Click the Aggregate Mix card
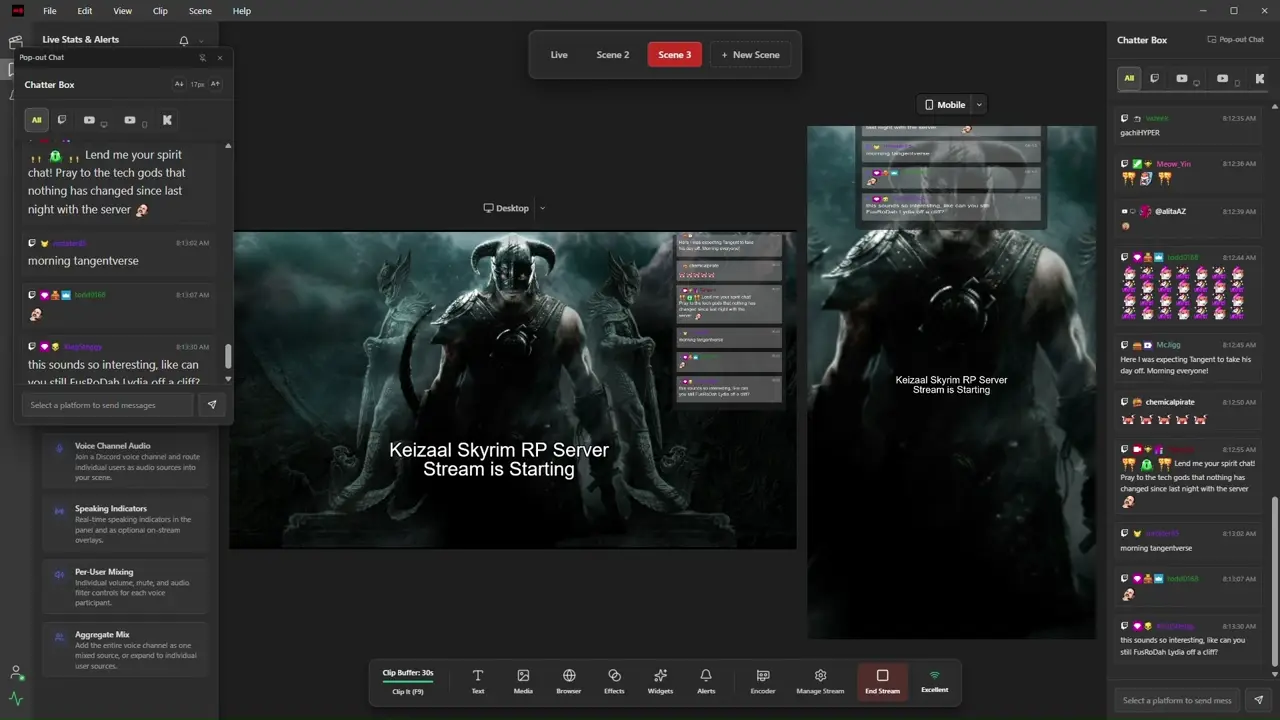The image size is (1280, 720). coord(126,649)
